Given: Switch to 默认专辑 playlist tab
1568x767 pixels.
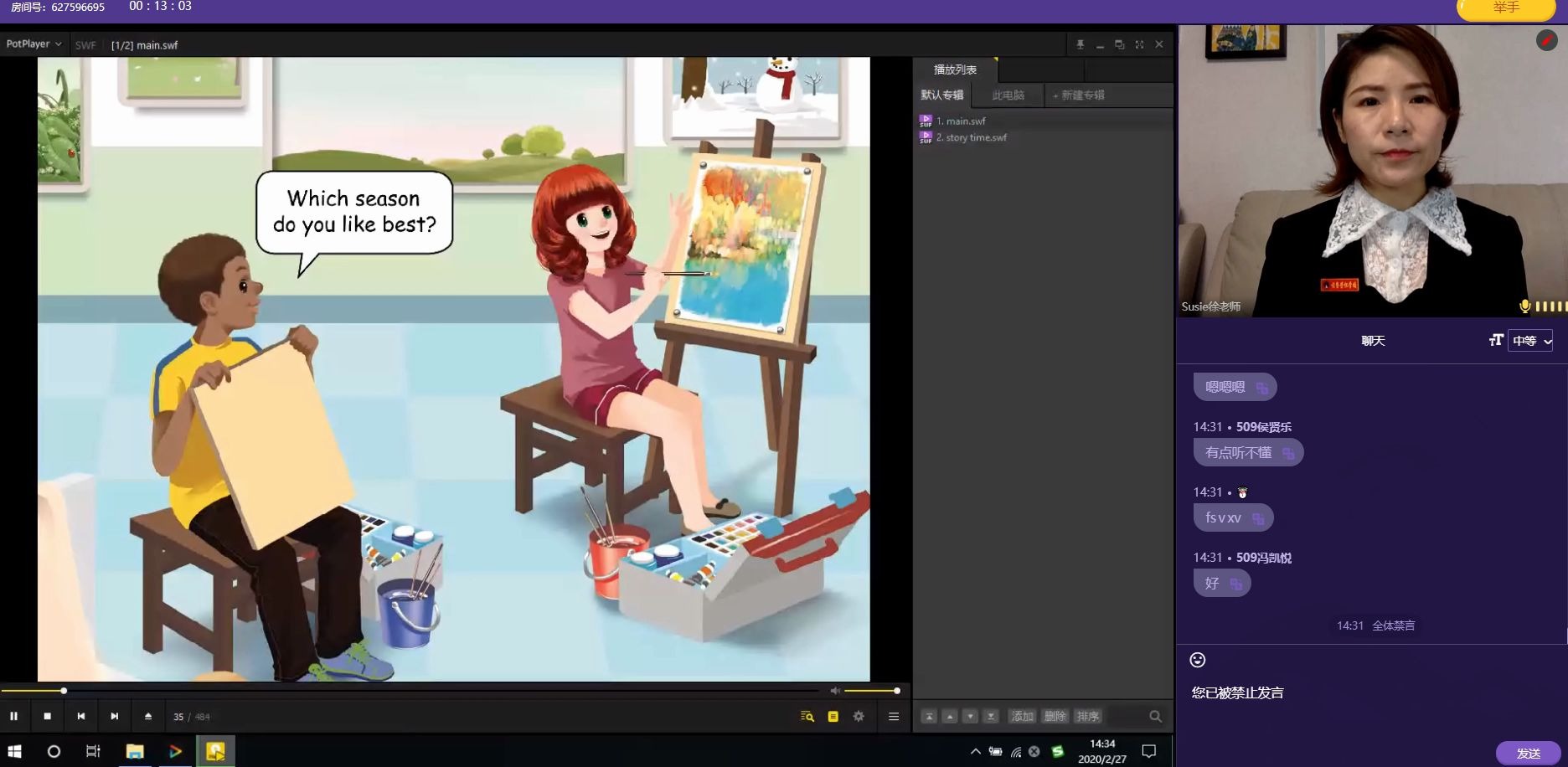Looking at the screenshot, I should (x=942, y=95).
